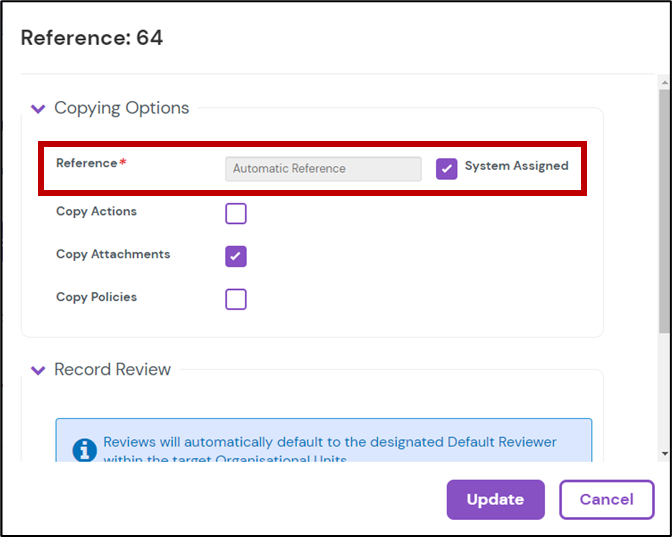
Task: Collapse the Copying Options section chevron
Action: click(x=38, y=109)
